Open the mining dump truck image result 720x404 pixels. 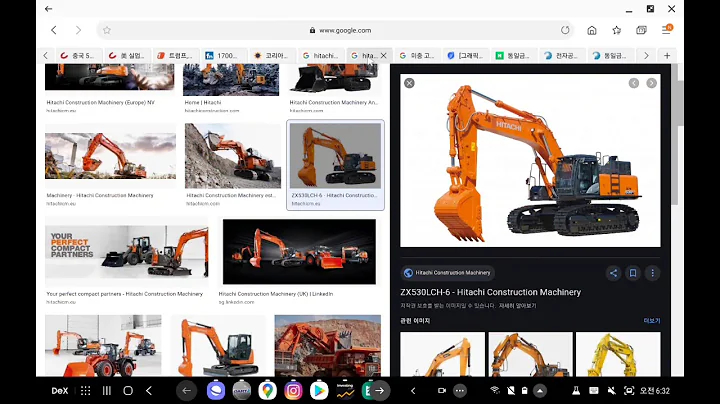click(x=327, y=345)
